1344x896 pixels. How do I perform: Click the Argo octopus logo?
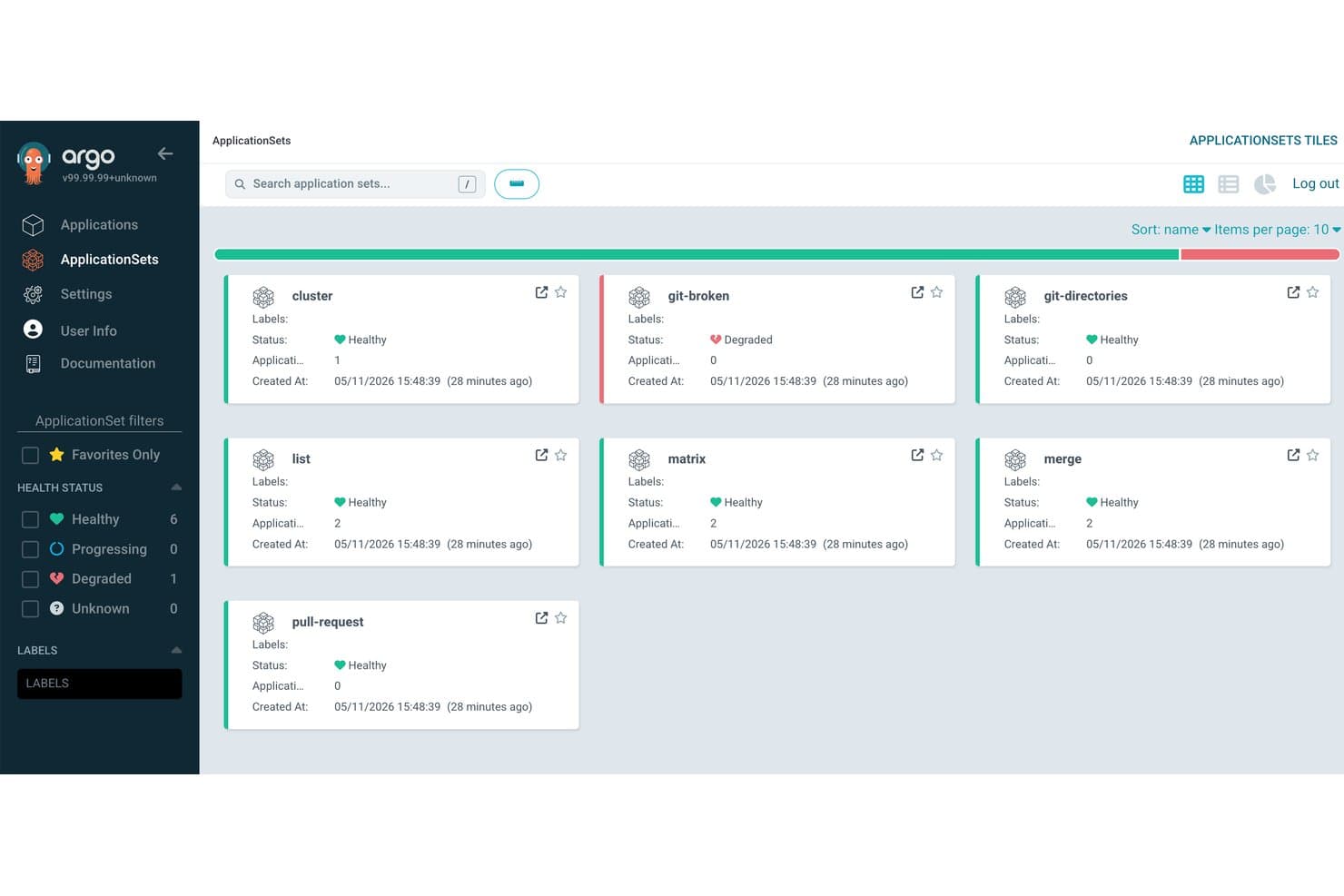click(34, 163)
